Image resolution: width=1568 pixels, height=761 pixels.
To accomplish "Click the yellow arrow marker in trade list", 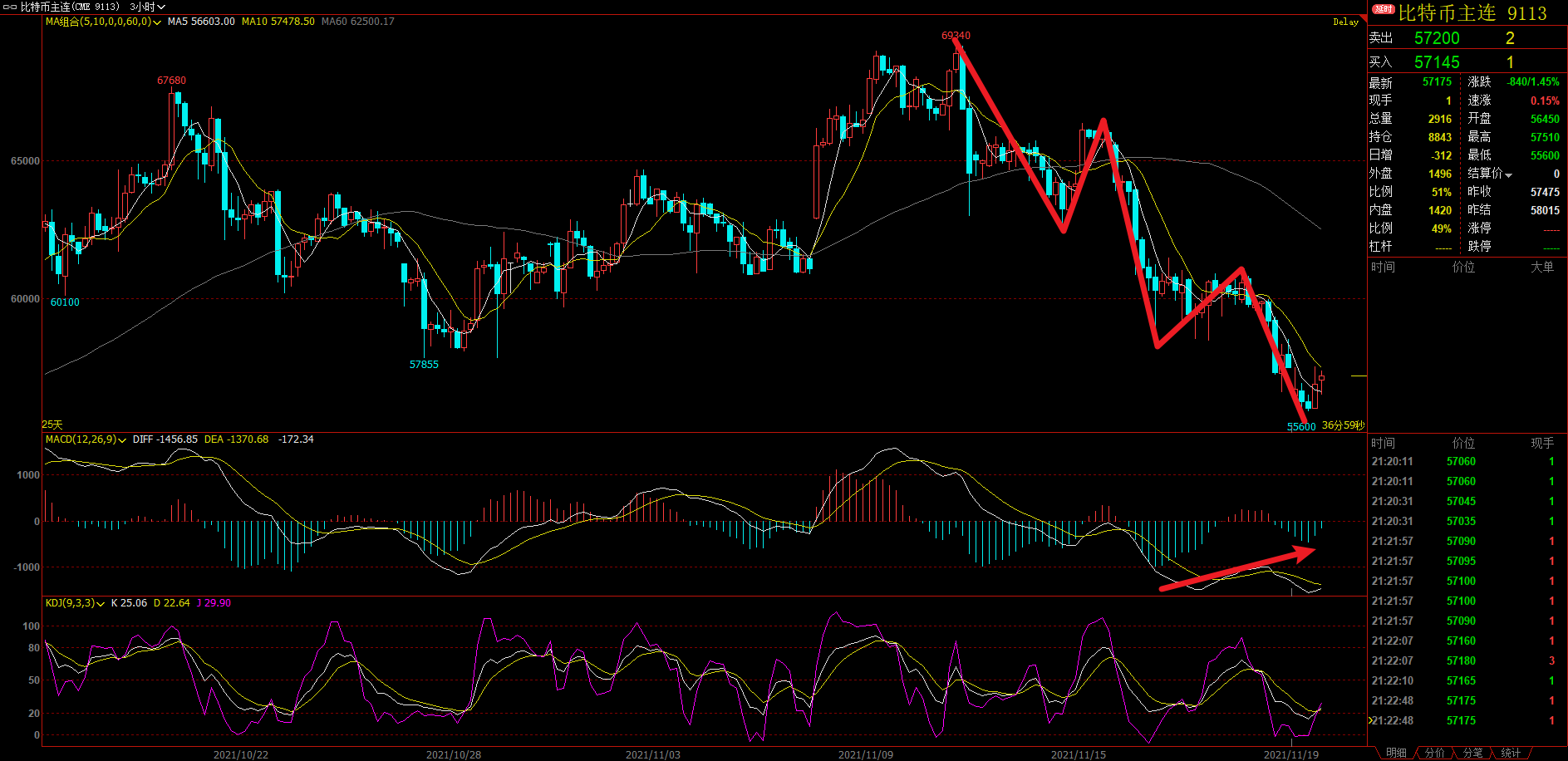I will [x=1370, y=720].
